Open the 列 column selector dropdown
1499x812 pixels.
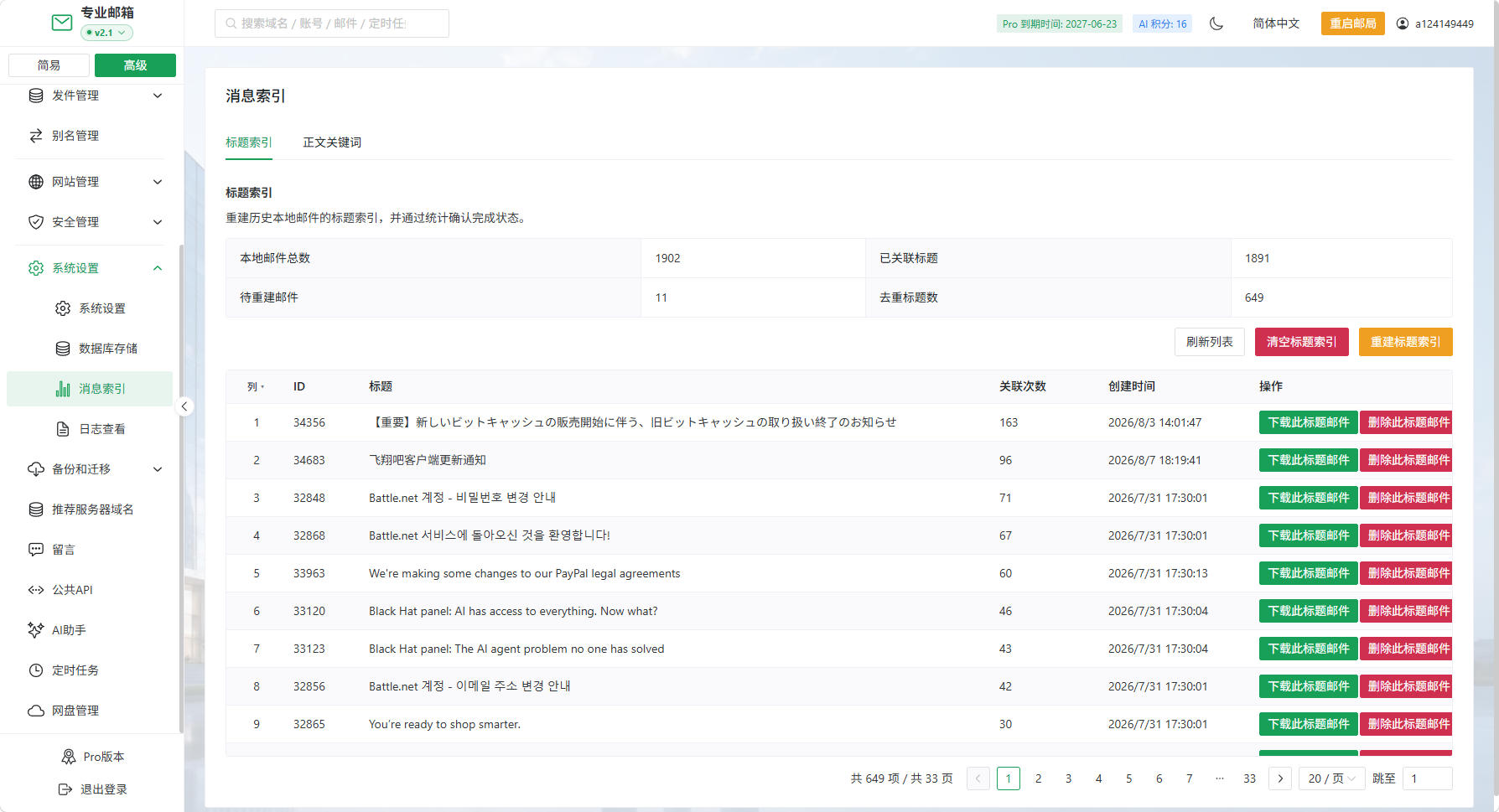(256, 386)
